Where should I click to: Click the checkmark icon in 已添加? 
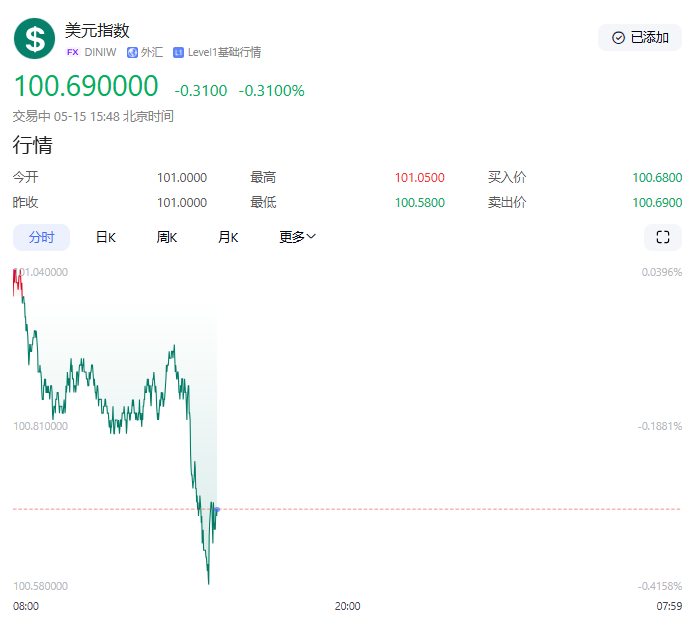tap(618, 38)
